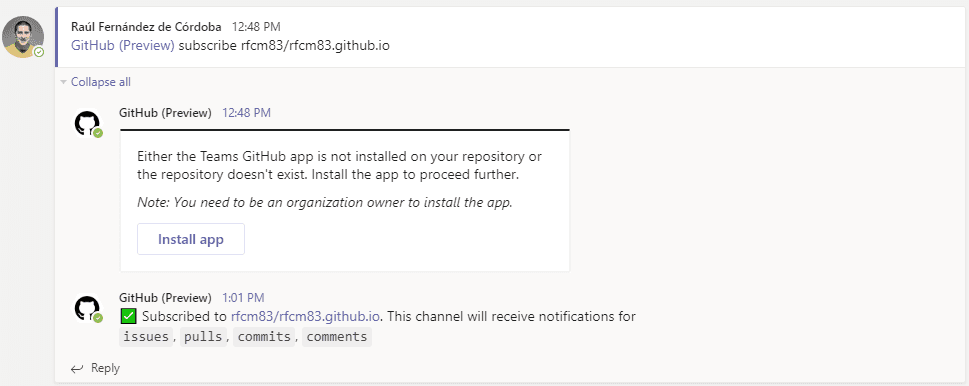Open Raúl Fernández de Córdoba's profile picture
The height and width of the screenshot is (386, 969).
pyautogui.click(x=23, y=37)
